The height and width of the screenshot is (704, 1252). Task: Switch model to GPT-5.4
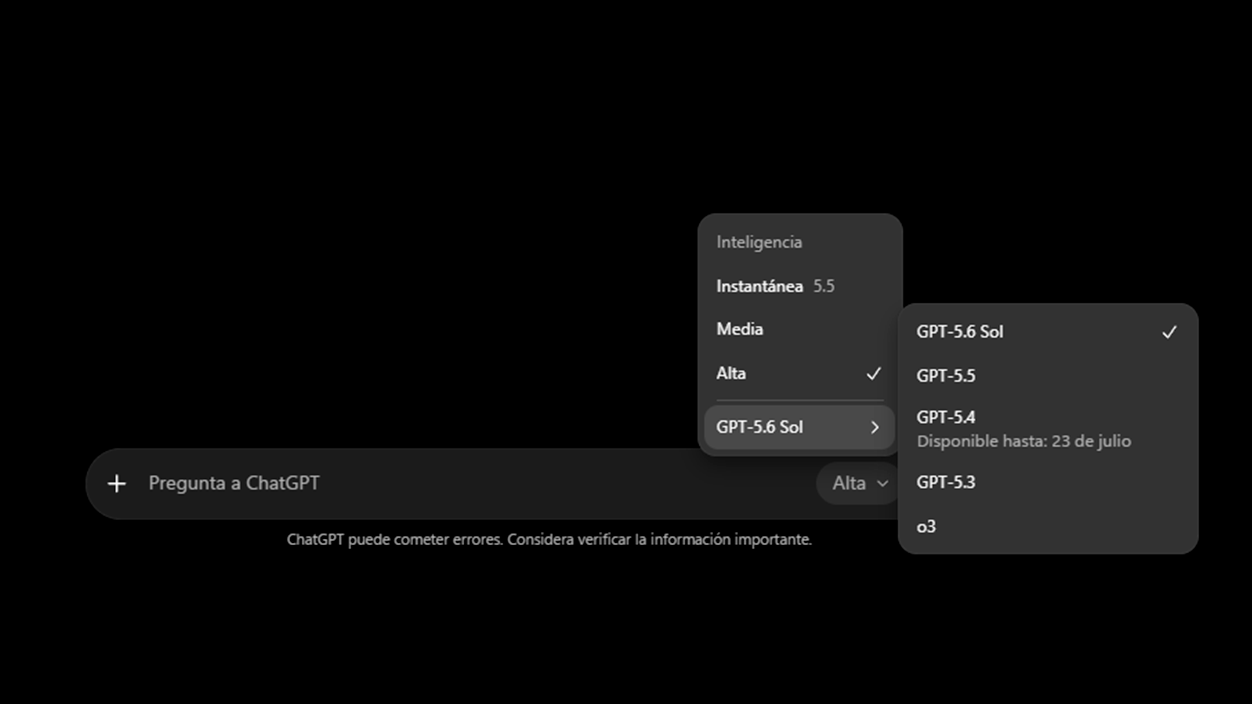1047,428
